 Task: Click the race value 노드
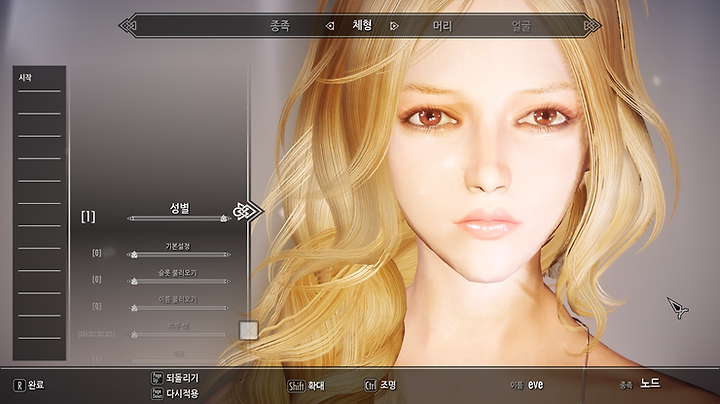(650, 382)
